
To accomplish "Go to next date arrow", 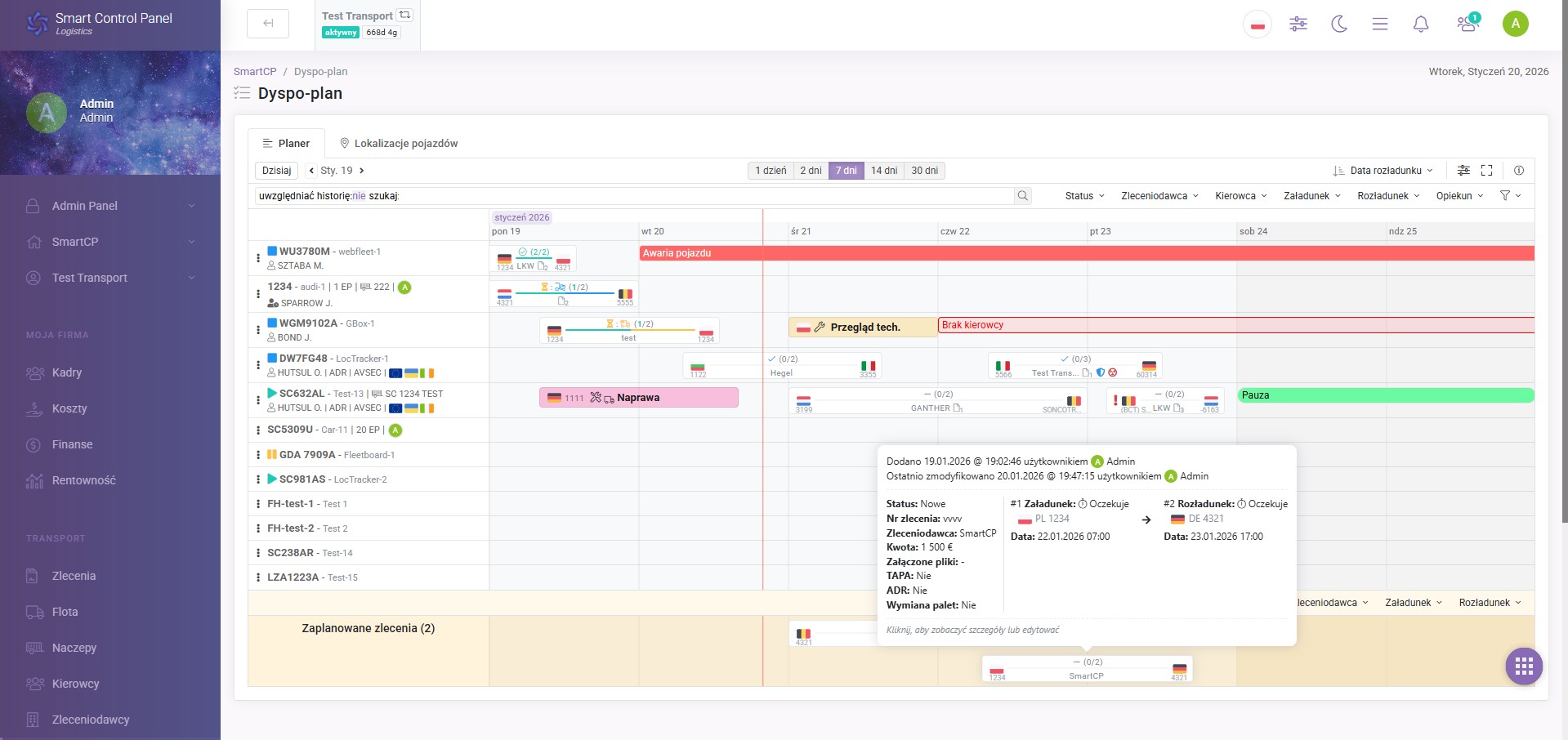I will pos(362,171).
